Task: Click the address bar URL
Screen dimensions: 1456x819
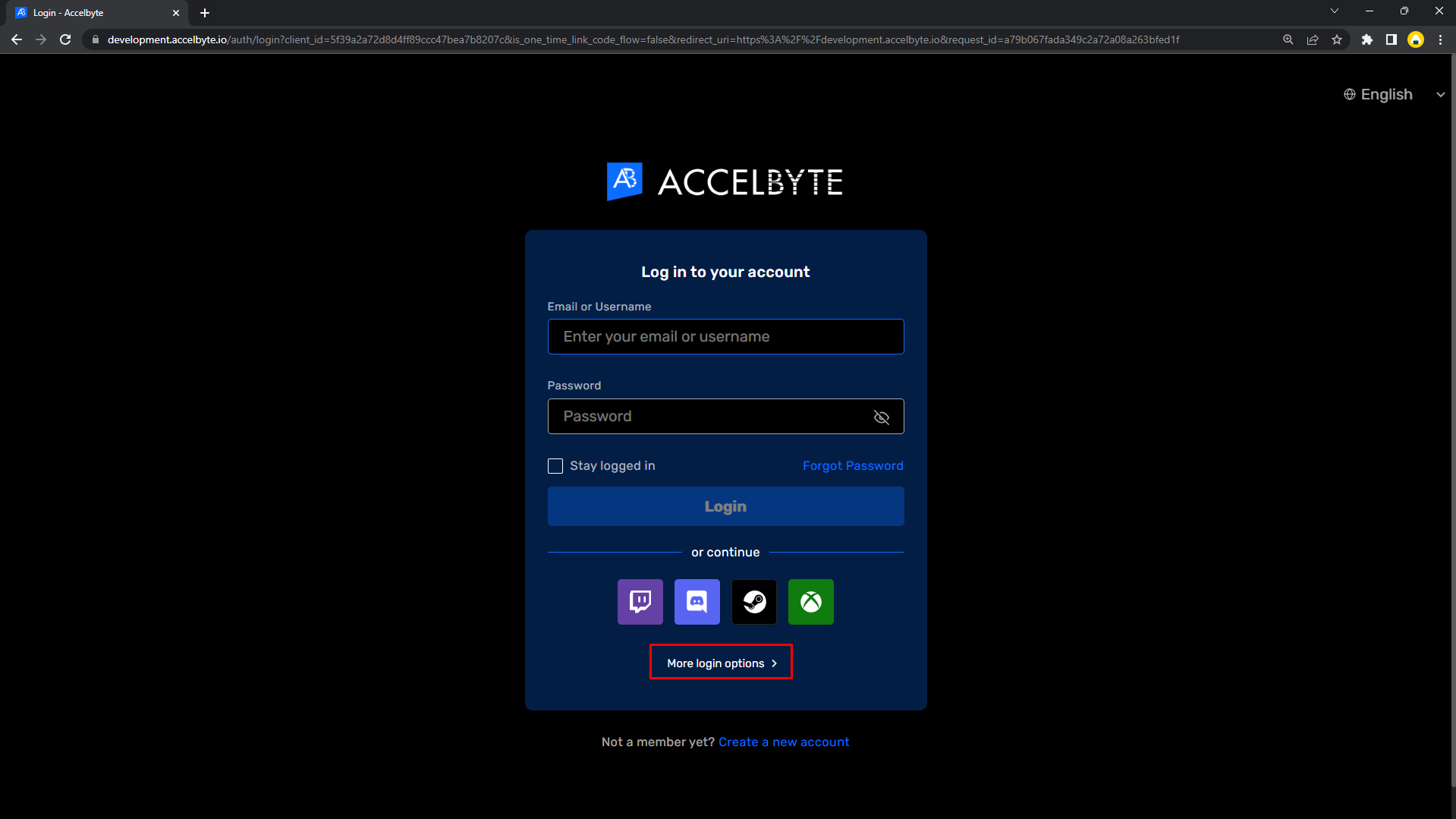Action: coord(643,39)
